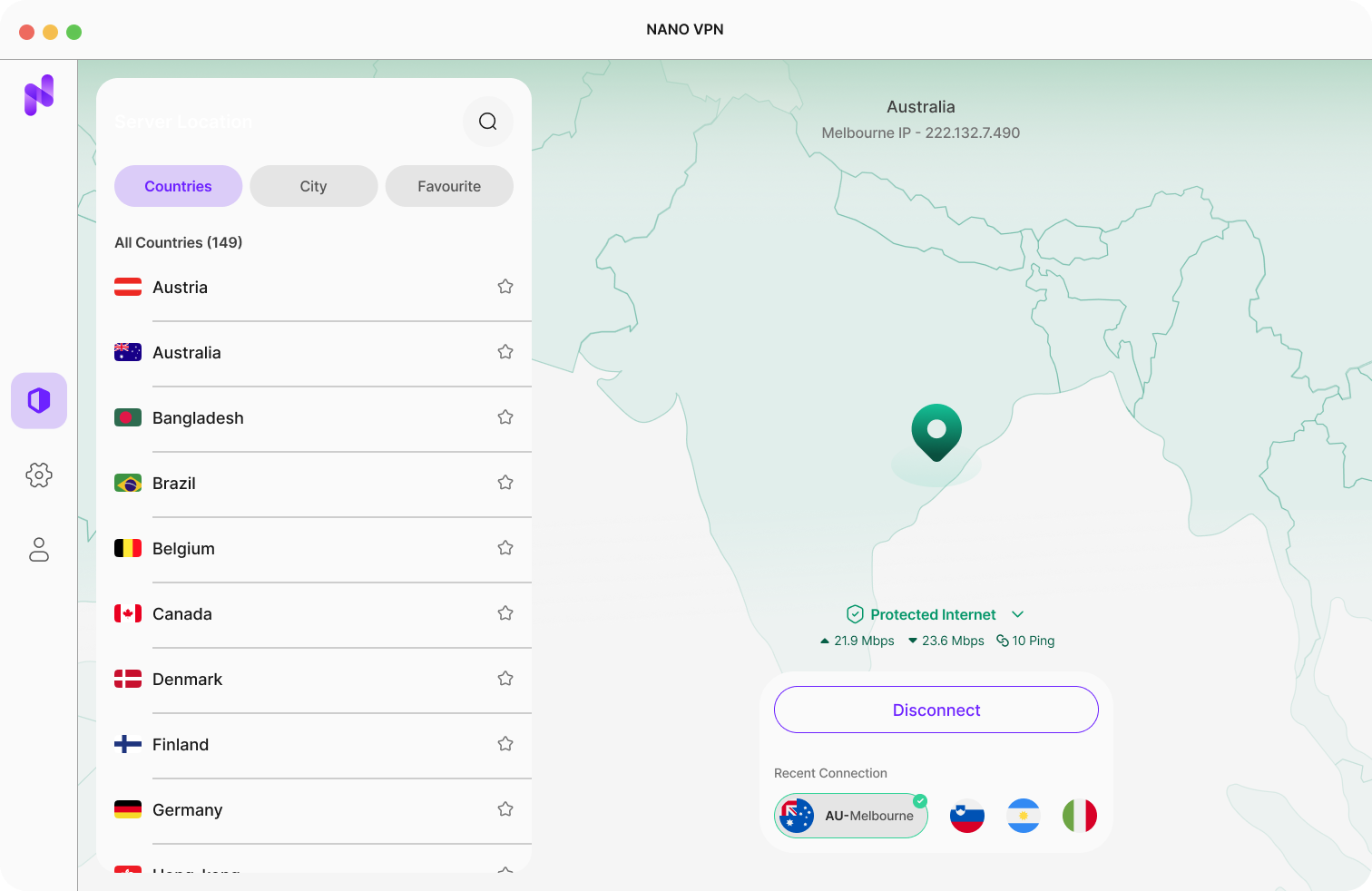Screen dimensions: 1372x891
Task: Favourite Bangladesh with its star
Action: [505, 417]
